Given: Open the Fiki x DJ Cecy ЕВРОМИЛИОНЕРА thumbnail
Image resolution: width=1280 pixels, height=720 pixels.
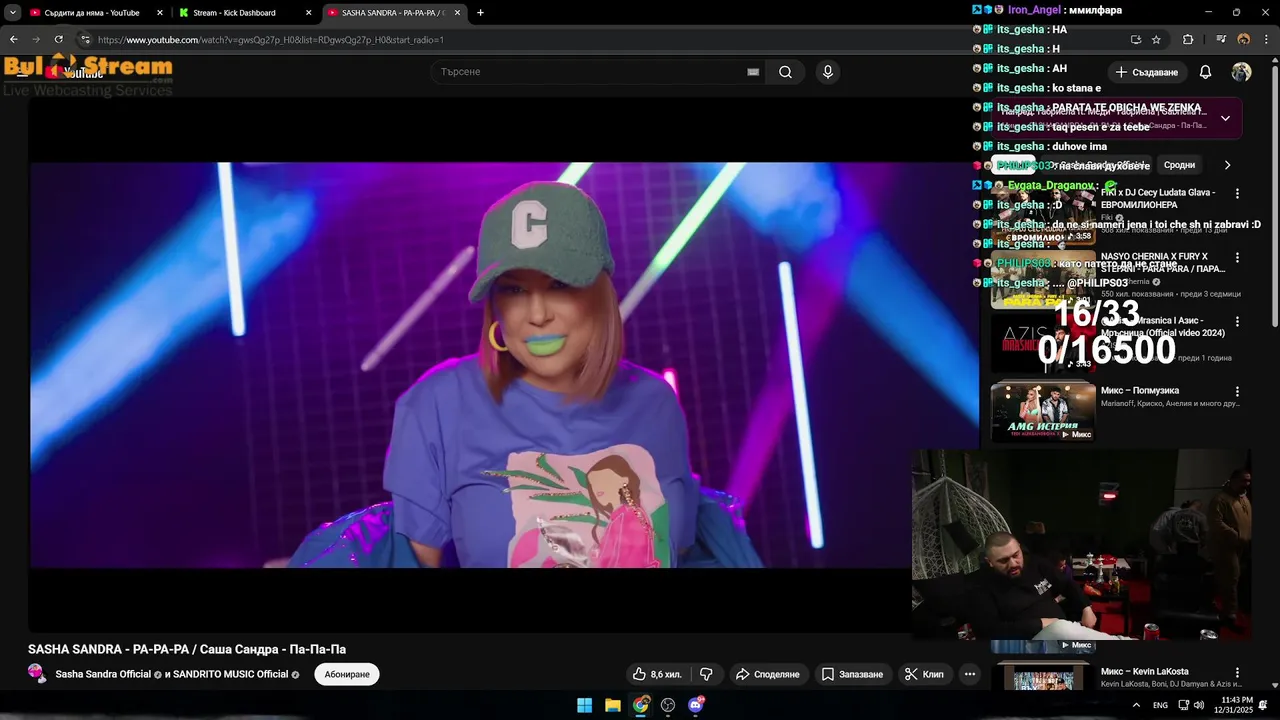Looking at the screenshot, I should point(1043,215).
